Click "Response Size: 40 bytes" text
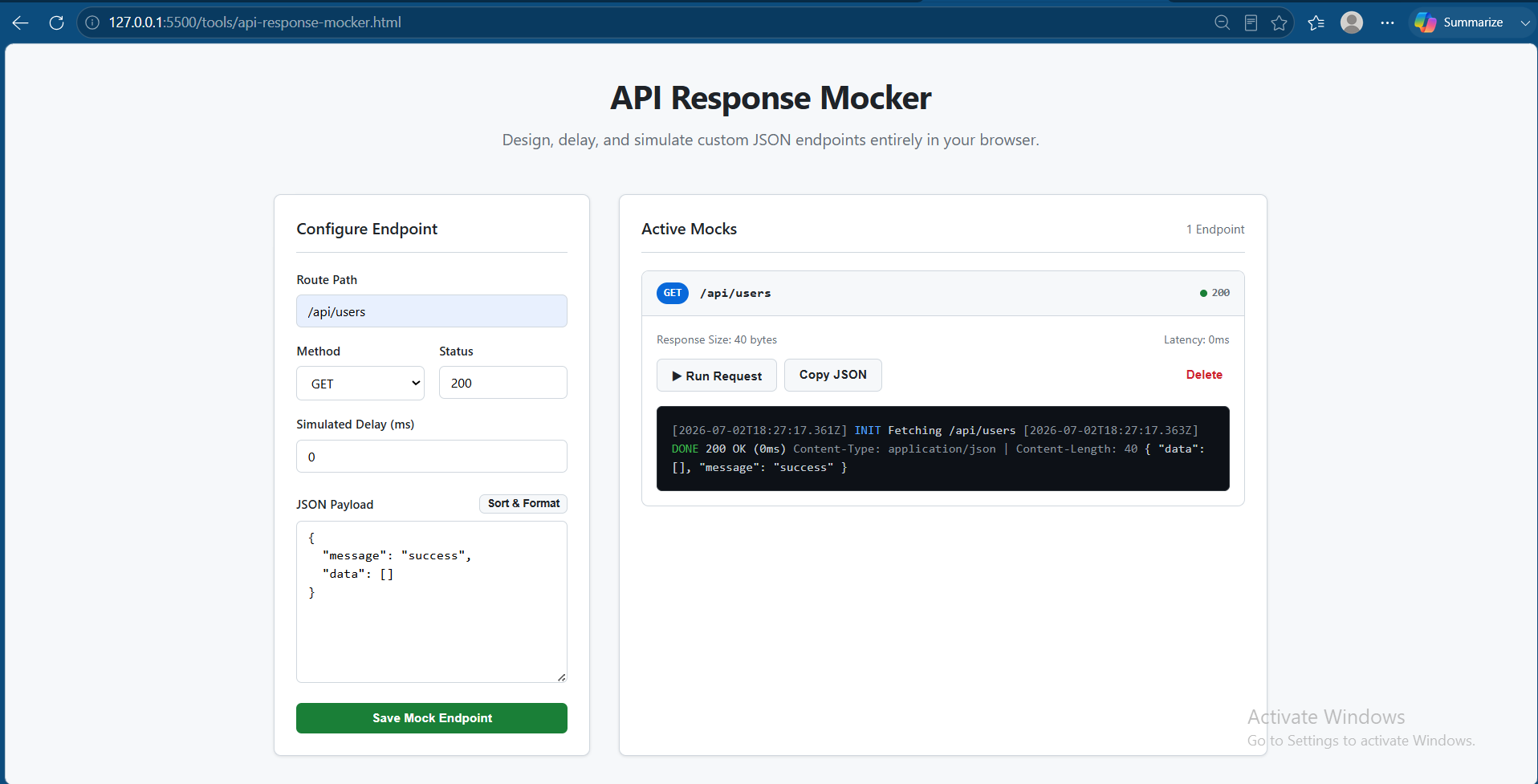 coord(717,340)
